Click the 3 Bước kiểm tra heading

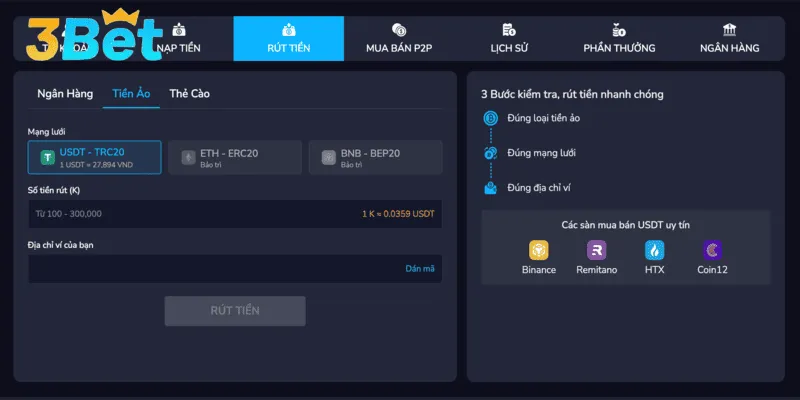click(572, 94)
